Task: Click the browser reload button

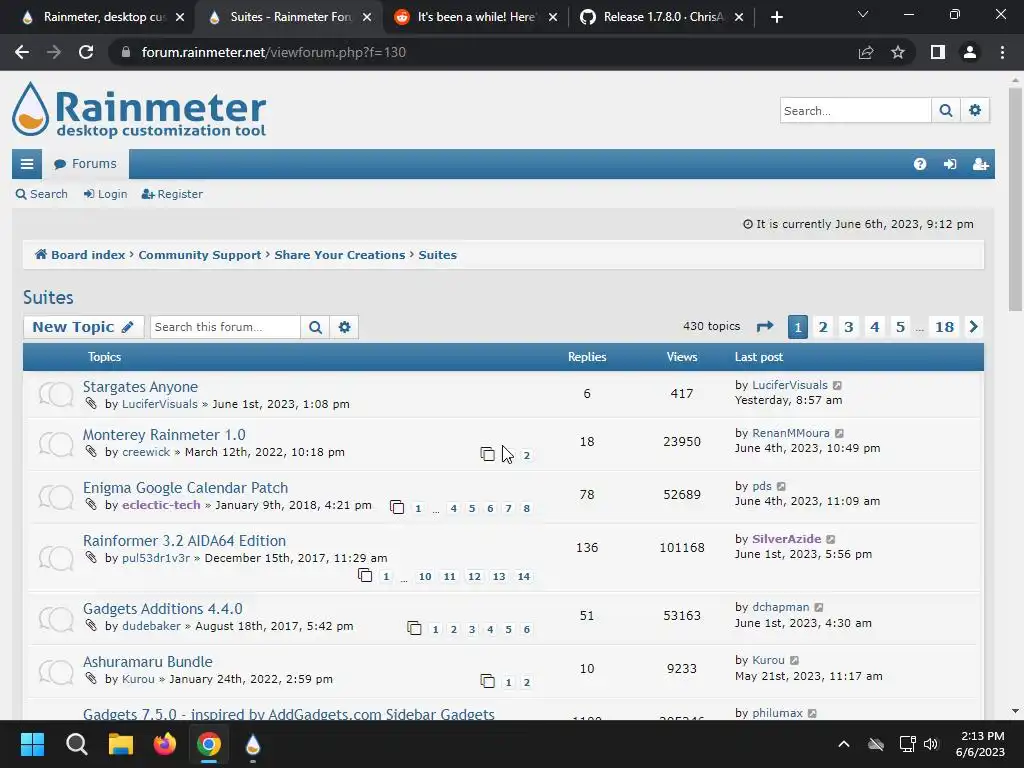Action: [86, 52]
